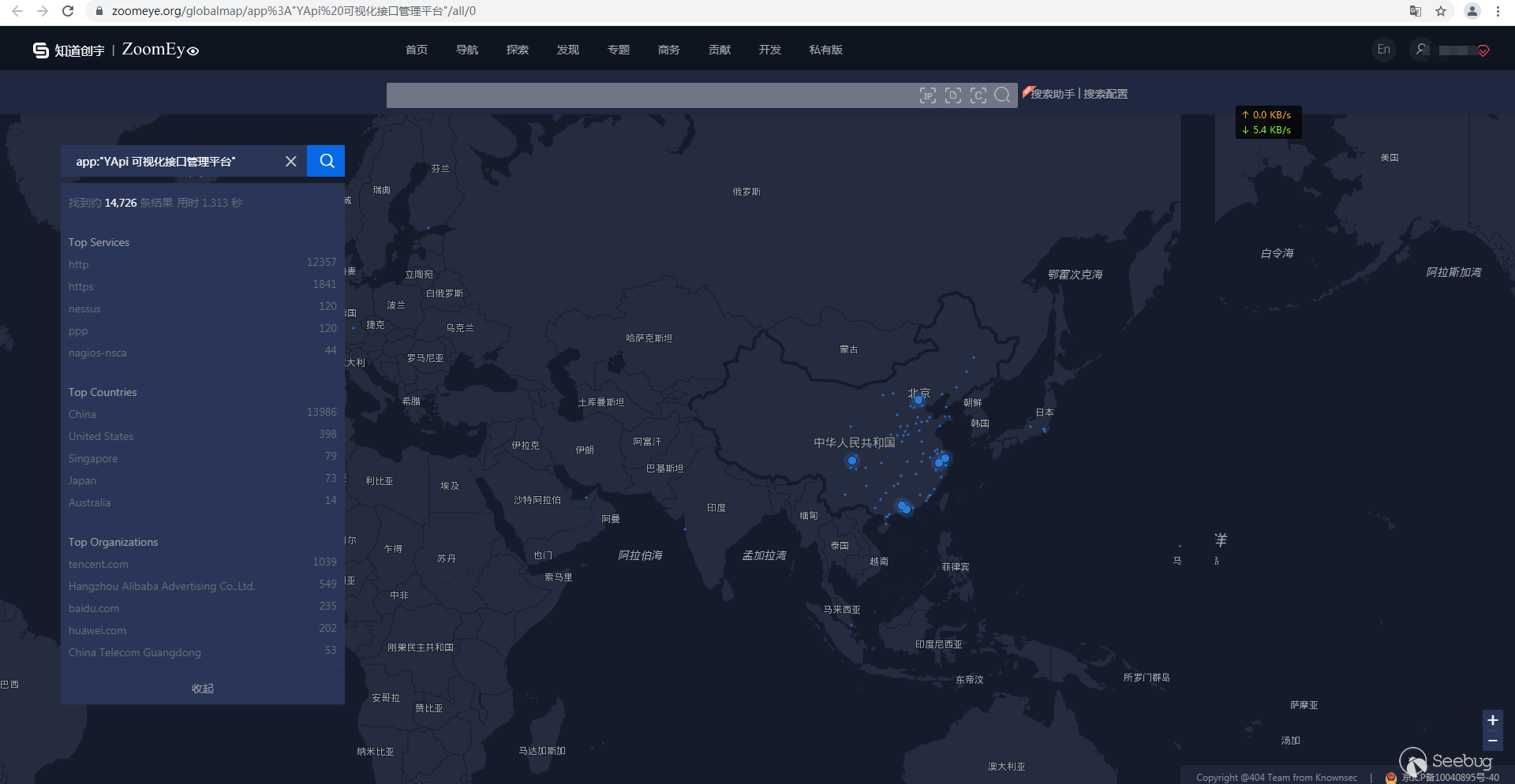
Task: Switch language with the En toggle
Action: click(x=1384, y=50)
